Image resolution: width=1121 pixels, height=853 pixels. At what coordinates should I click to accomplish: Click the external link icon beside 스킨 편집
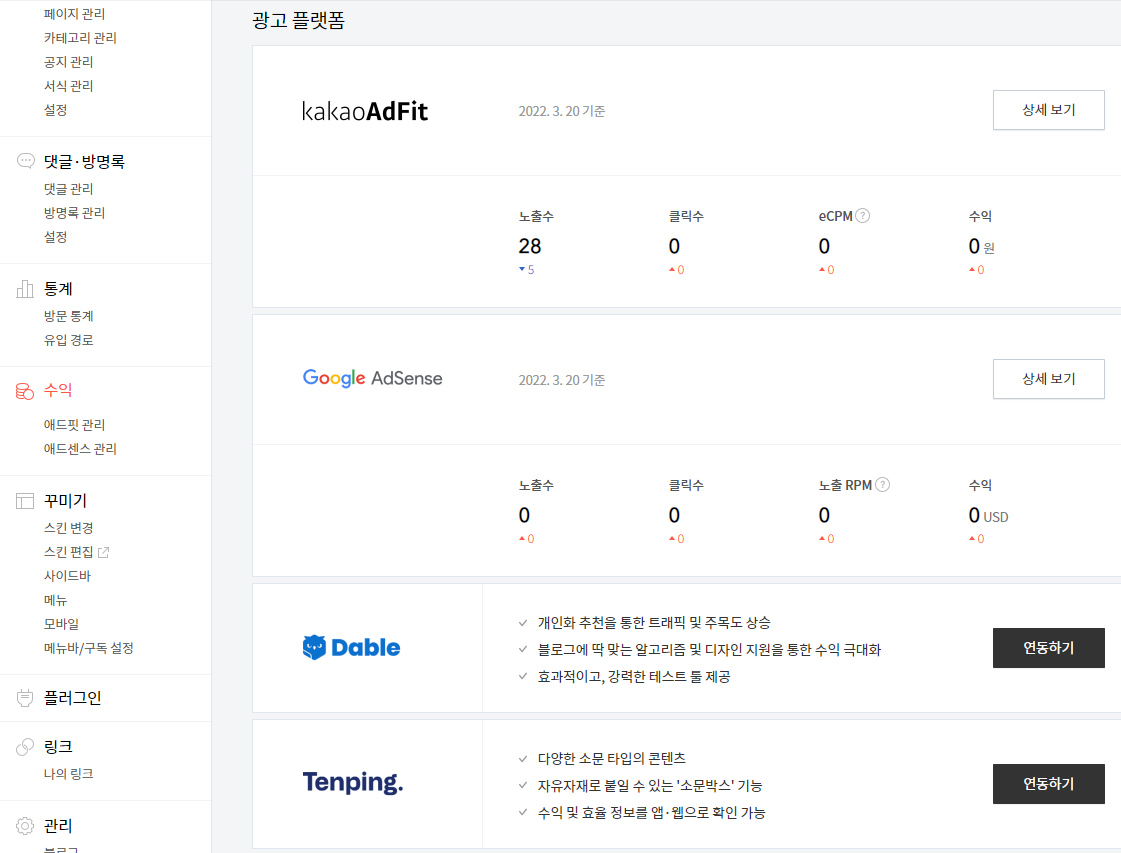coord(104,552)
